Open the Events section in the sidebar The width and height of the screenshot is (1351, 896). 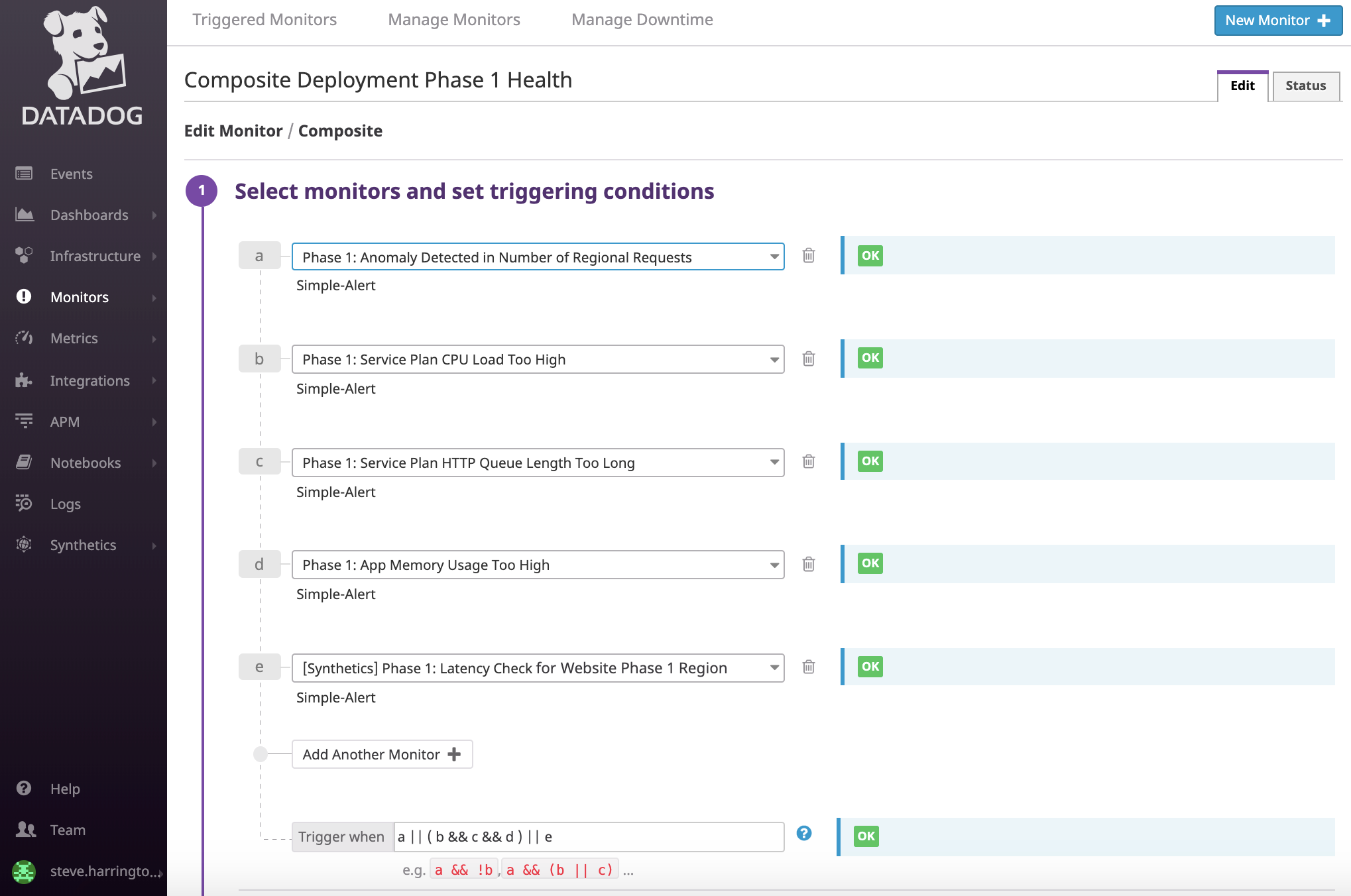point(23,174)
